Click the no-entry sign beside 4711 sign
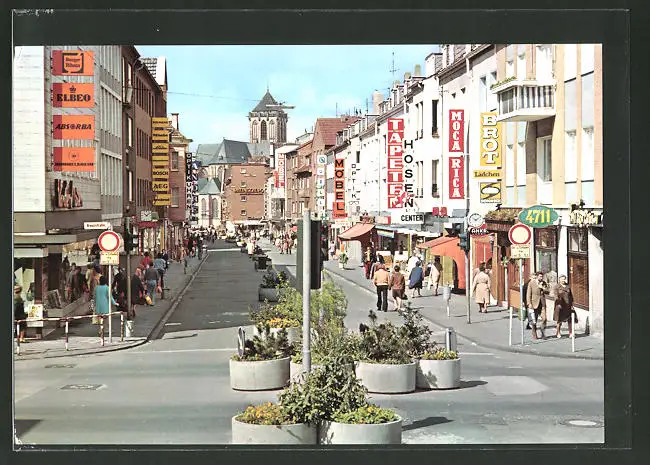 click(x=520, y=234)
